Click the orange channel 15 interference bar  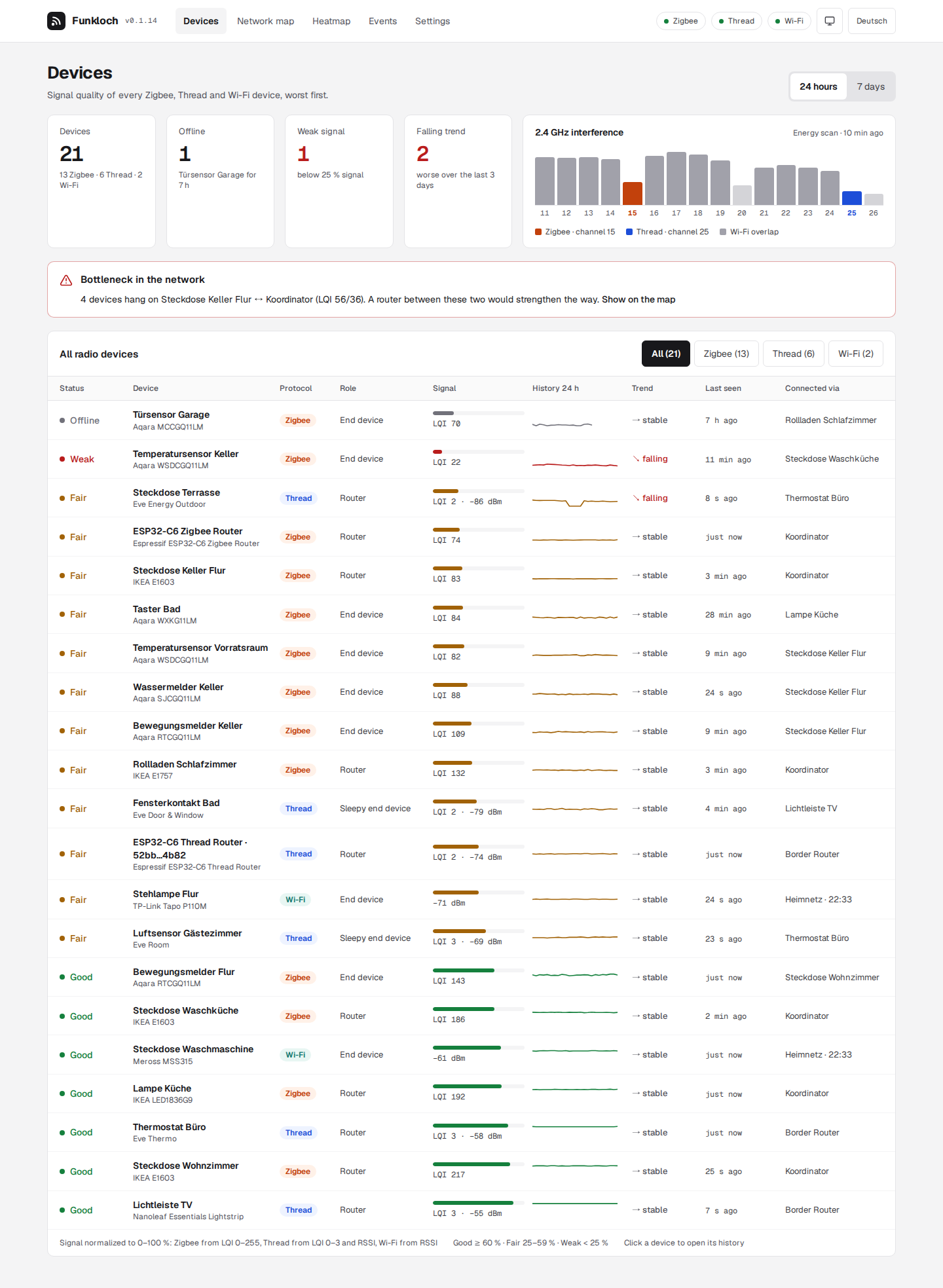pyautogui.click(x=633, y=193)
